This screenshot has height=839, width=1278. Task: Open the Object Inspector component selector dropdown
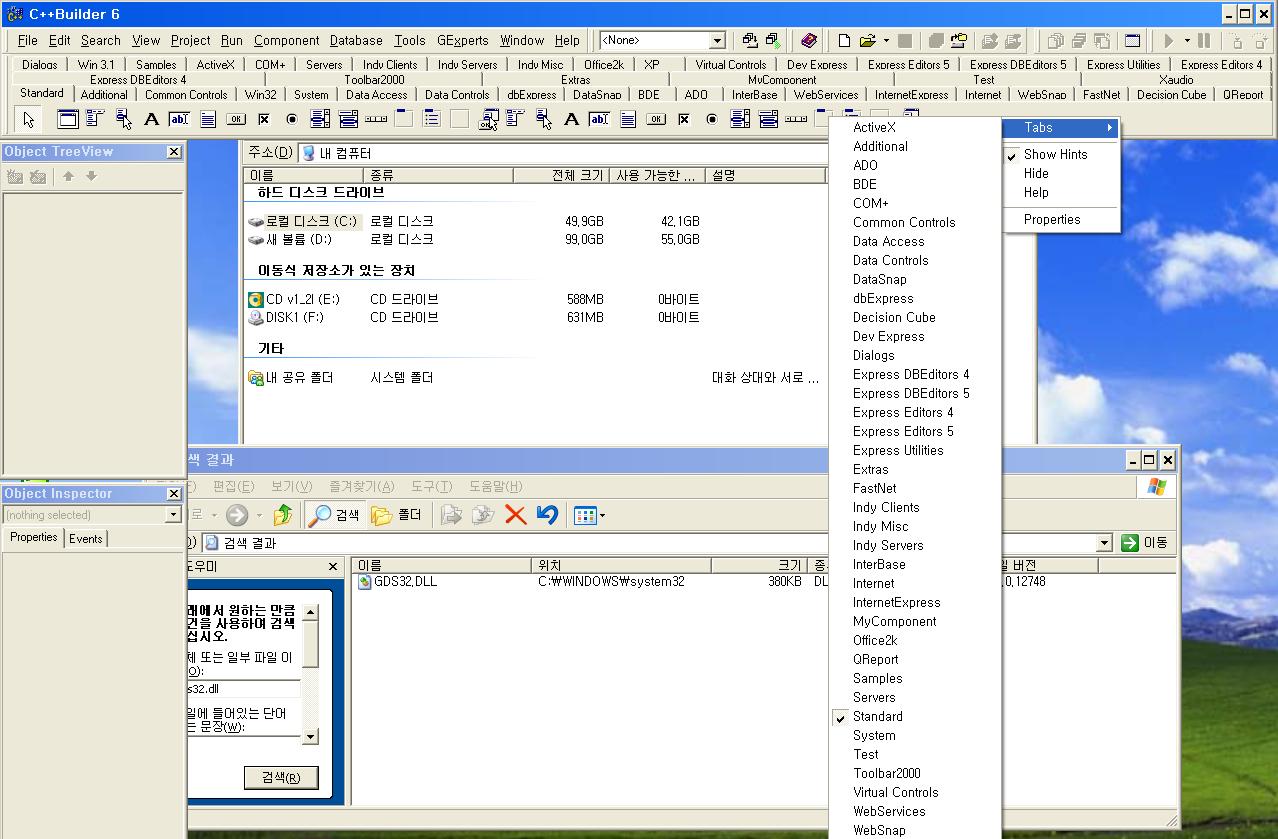click(173, 515)
